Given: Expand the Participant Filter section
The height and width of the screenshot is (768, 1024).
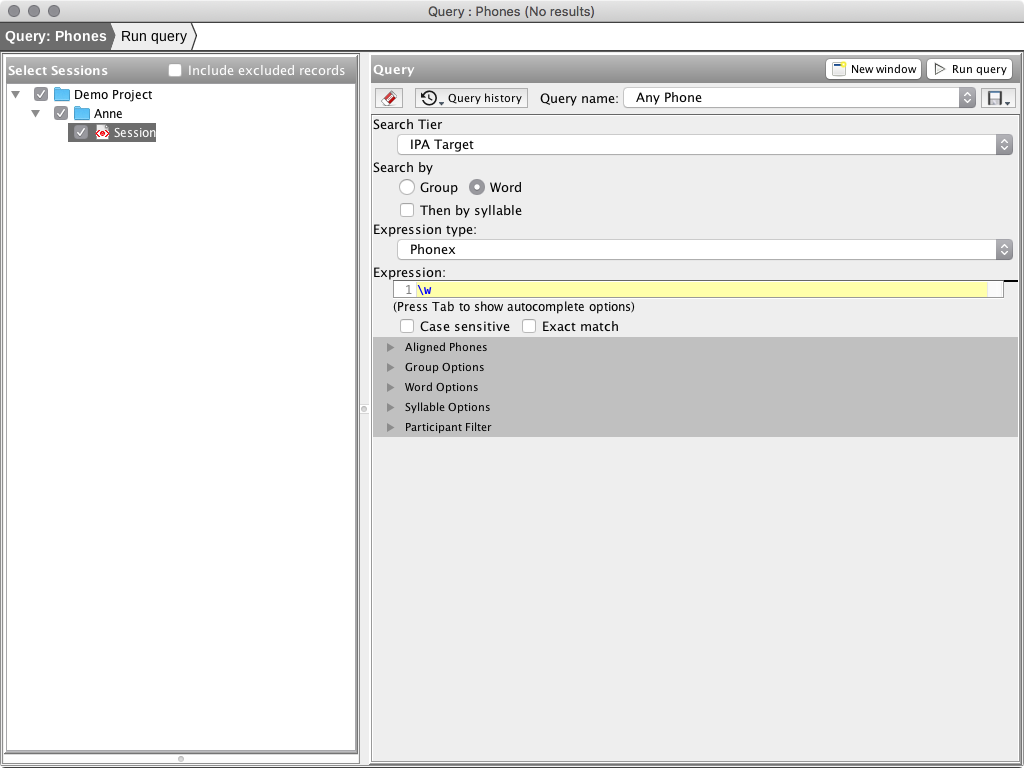Looking at the screenshot, I should [x=389, y=427].
